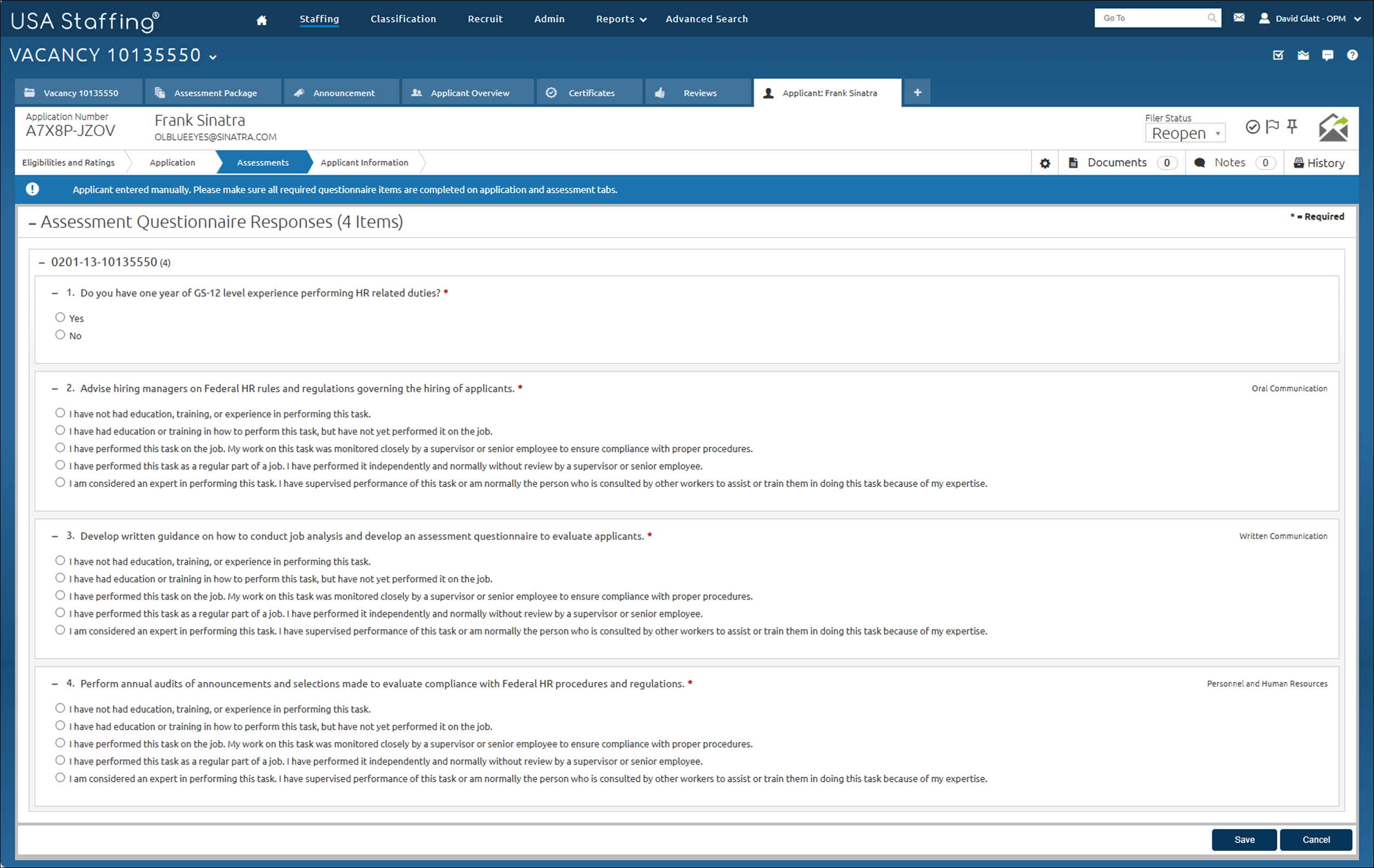Select 'monitored closely' option for question 3
This screenshot has height=868, width=1374.
pyautogui.click(x=60, y=595)
